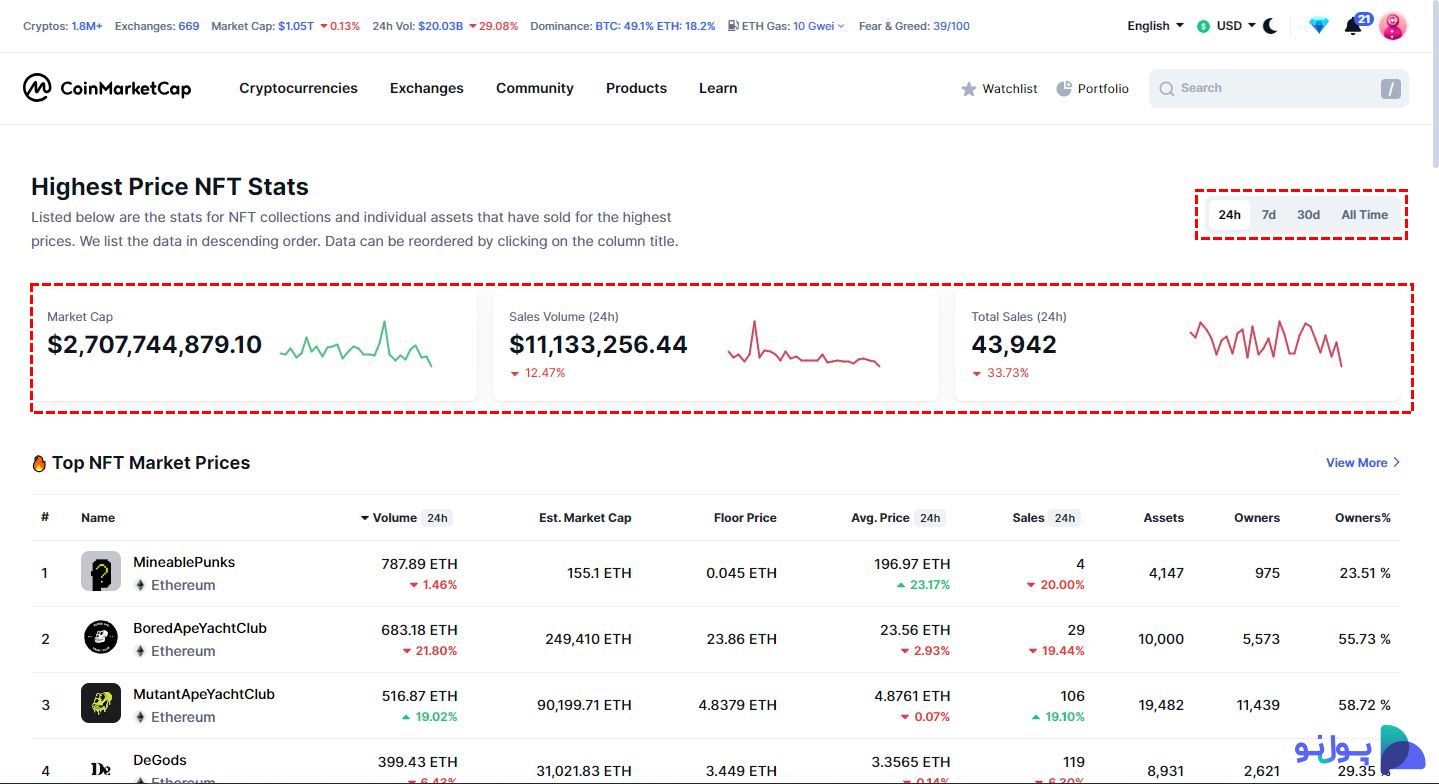Viewport: 1439px width, 784px height.
Task: Click the View More chevron arrow
Action: [1396, 463]
